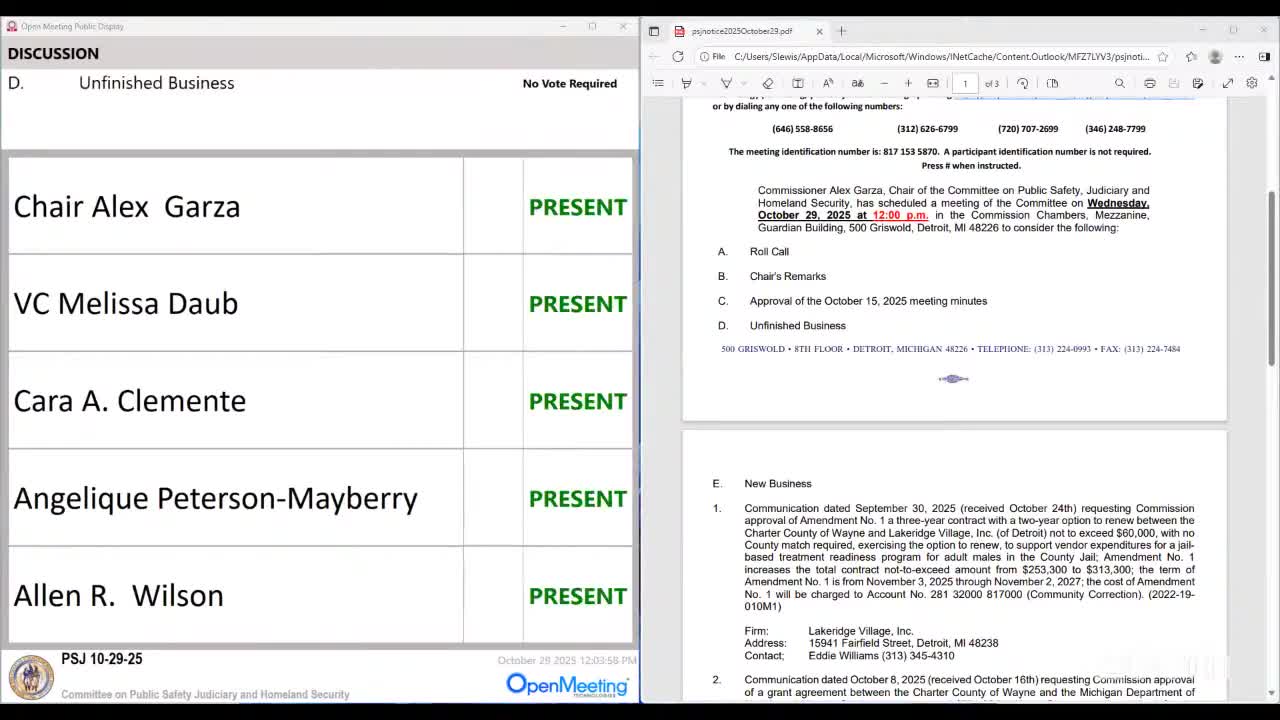
Task: Start Read aloud in PDF toolbar
Action: (828, 83)
